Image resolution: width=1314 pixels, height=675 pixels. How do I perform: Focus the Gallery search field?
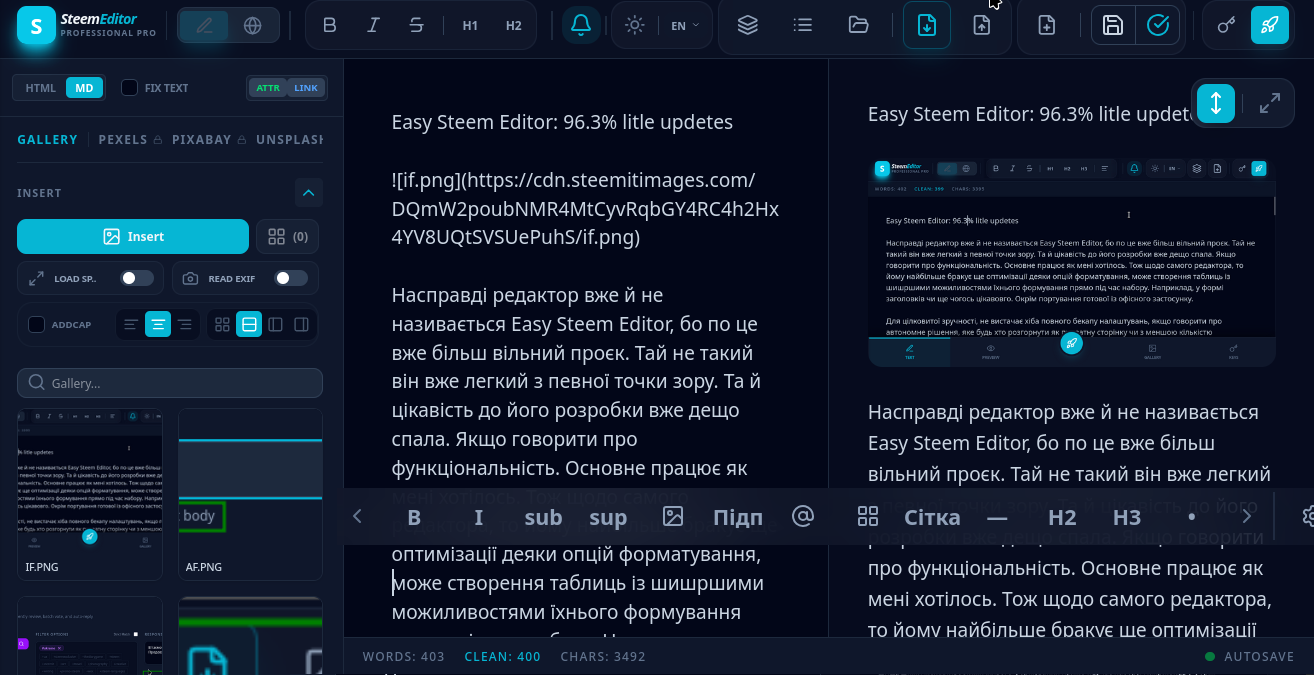[x=170, y=383]
